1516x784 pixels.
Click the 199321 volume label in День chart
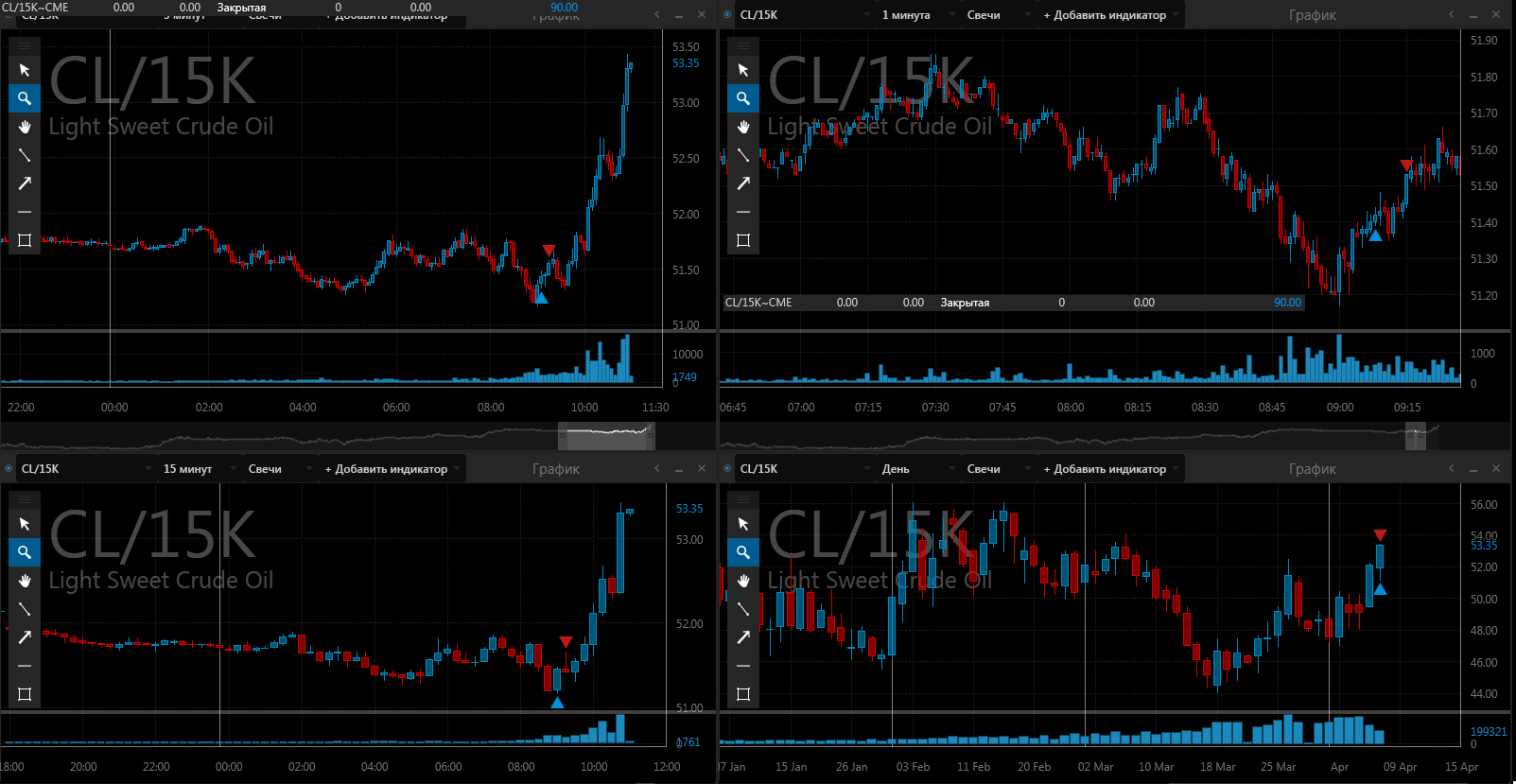pos(1489,732)
